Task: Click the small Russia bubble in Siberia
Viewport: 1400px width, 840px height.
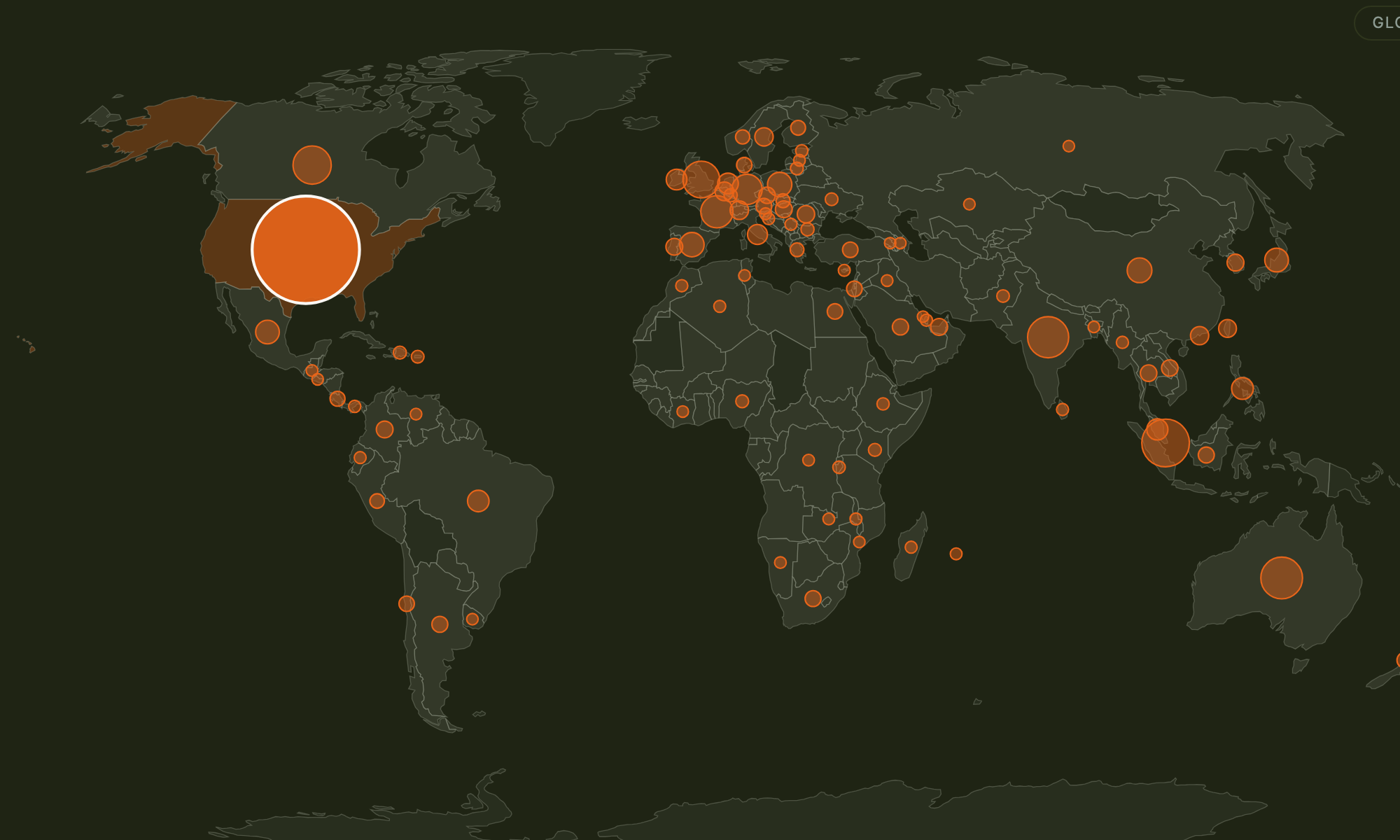Action: point(1068,146)
